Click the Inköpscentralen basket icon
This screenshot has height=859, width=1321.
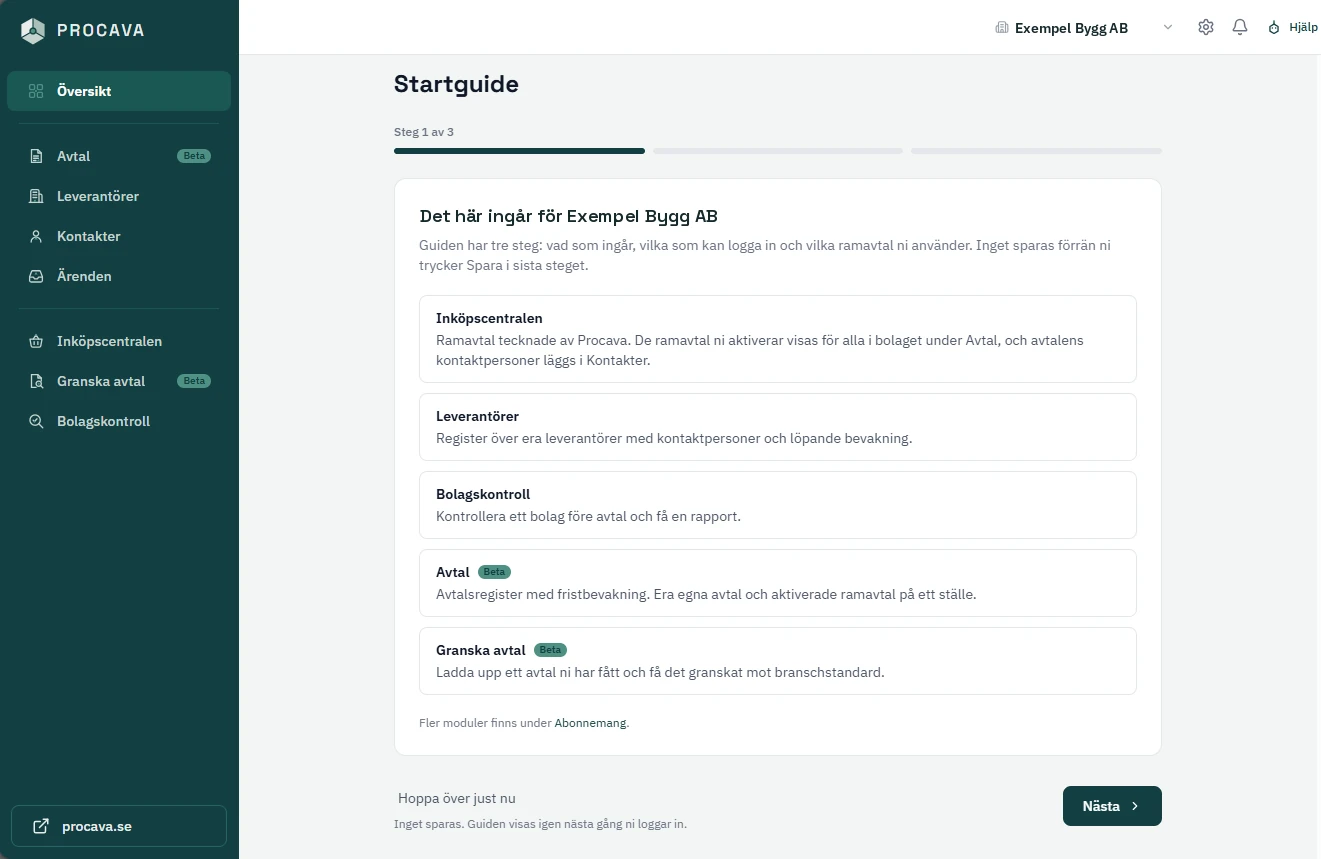pyautogui.click(x=36, y=341)
